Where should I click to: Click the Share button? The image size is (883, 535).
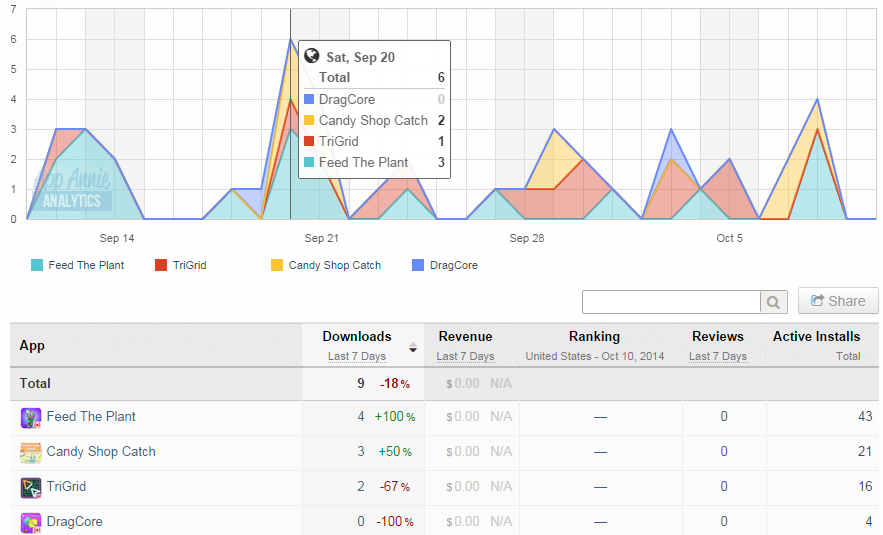[838, 301]
